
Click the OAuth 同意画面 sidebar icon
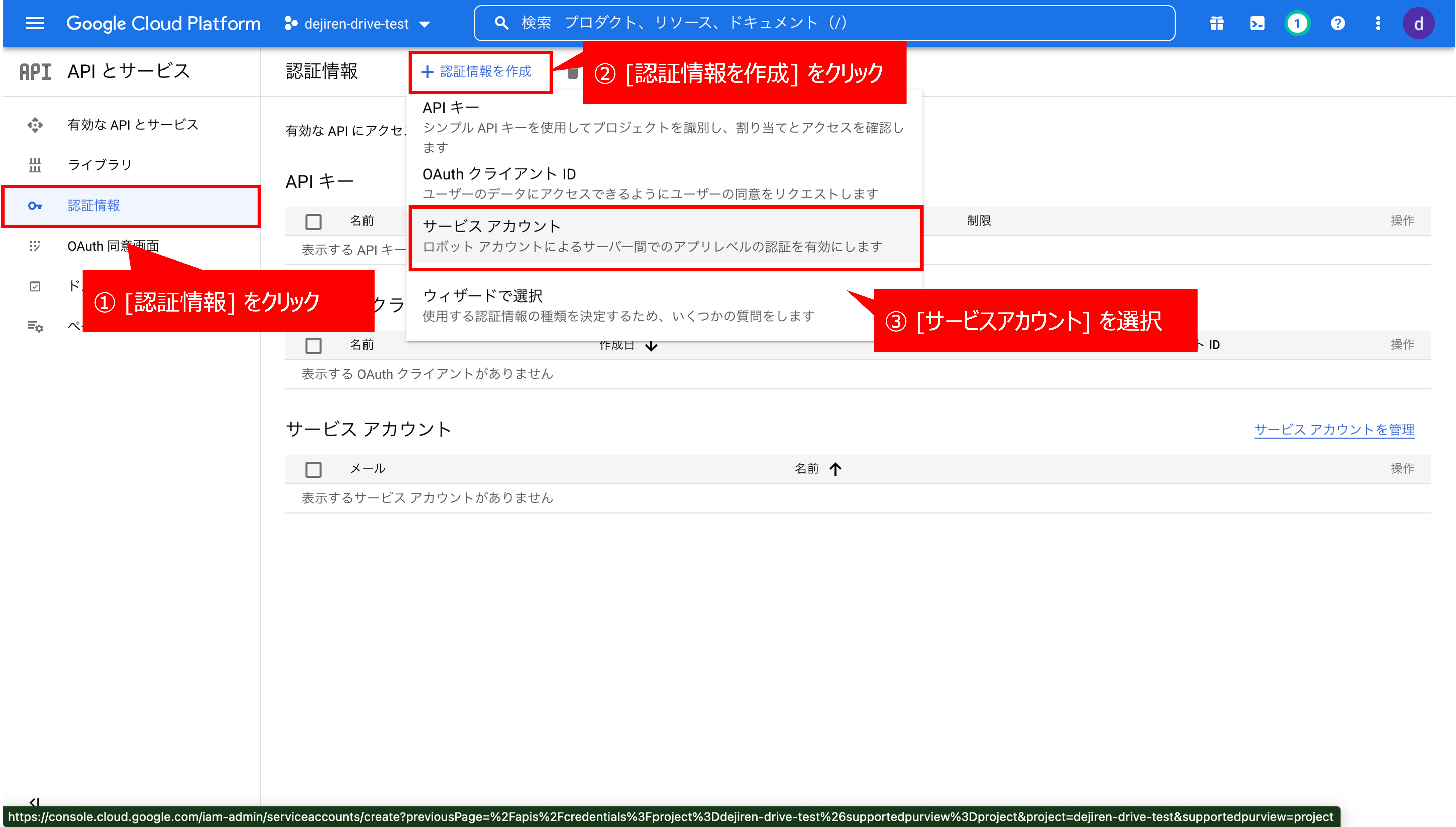tap(35, 246)
